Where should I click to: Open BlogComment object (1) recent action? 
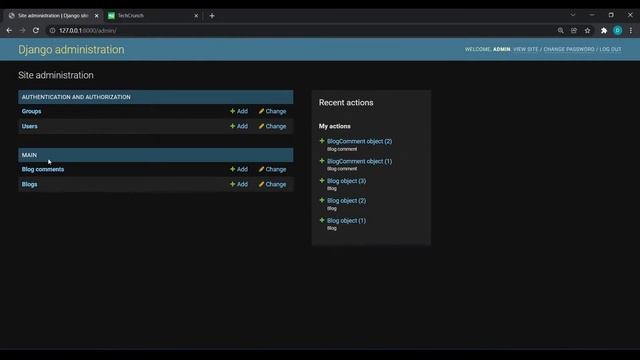click(x=359, y=161)
